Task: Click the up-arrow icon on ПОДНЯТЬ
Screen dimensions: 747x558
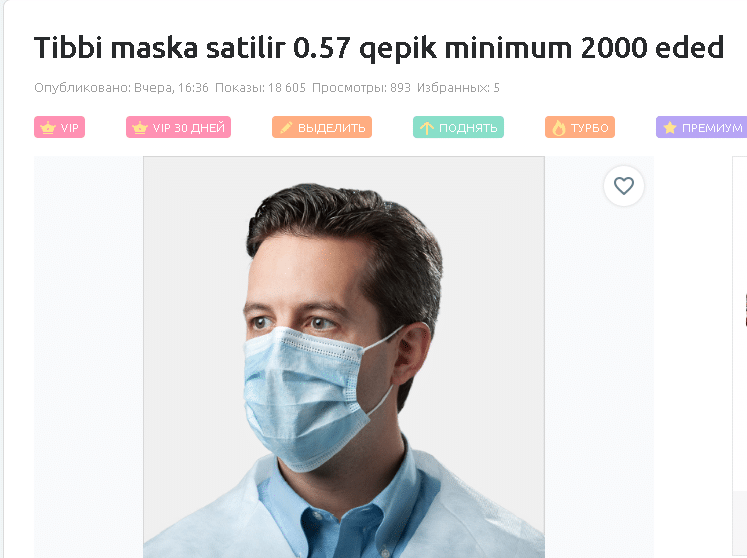Action: click(426, 128)
